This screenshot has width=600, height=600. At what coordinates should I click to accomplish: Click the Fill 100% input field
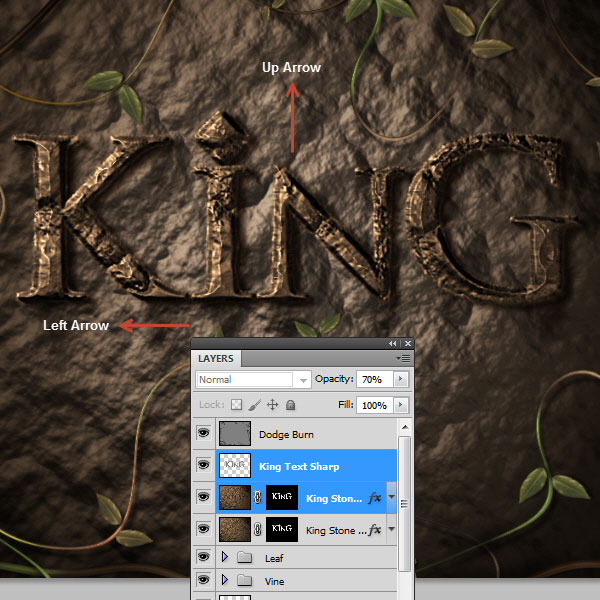pyautogui.click(x=374, y=405)
